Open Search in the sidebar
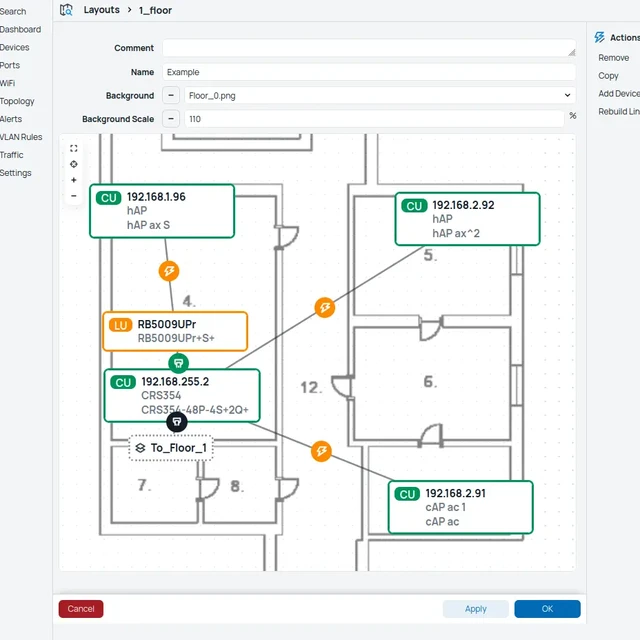640x640 pixels. pyautogui.click(x=13, y=11)
